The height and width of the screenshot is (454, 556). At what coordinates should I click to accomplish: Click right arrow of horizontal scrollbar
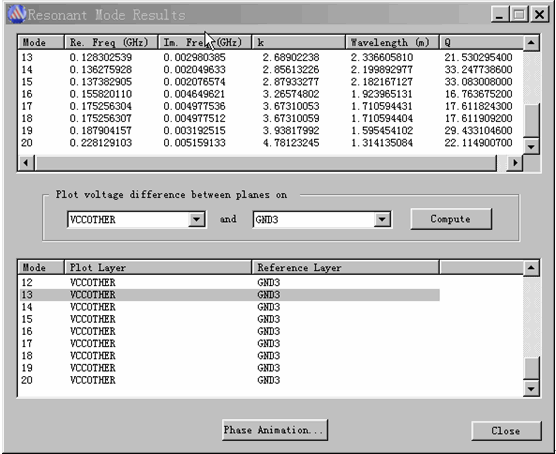(x=515, y=163)
